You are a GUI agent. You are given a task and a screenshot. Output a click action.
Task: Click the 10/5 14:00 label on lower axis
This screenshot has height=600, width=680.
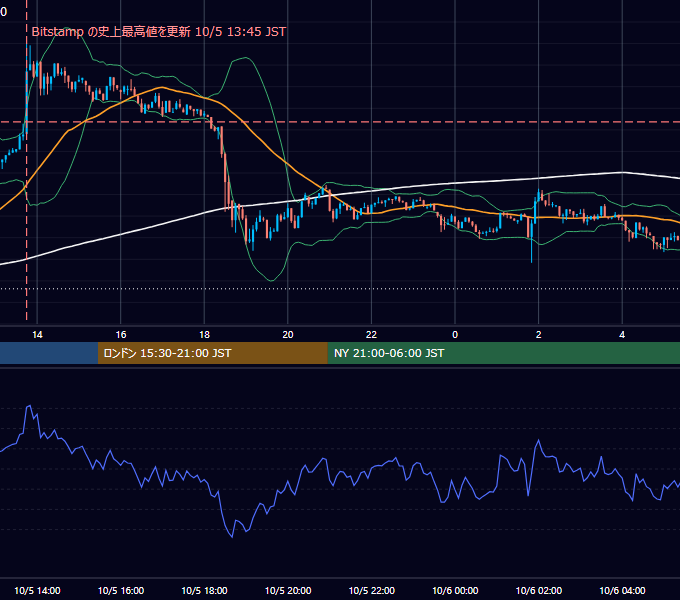pos(37,590)
